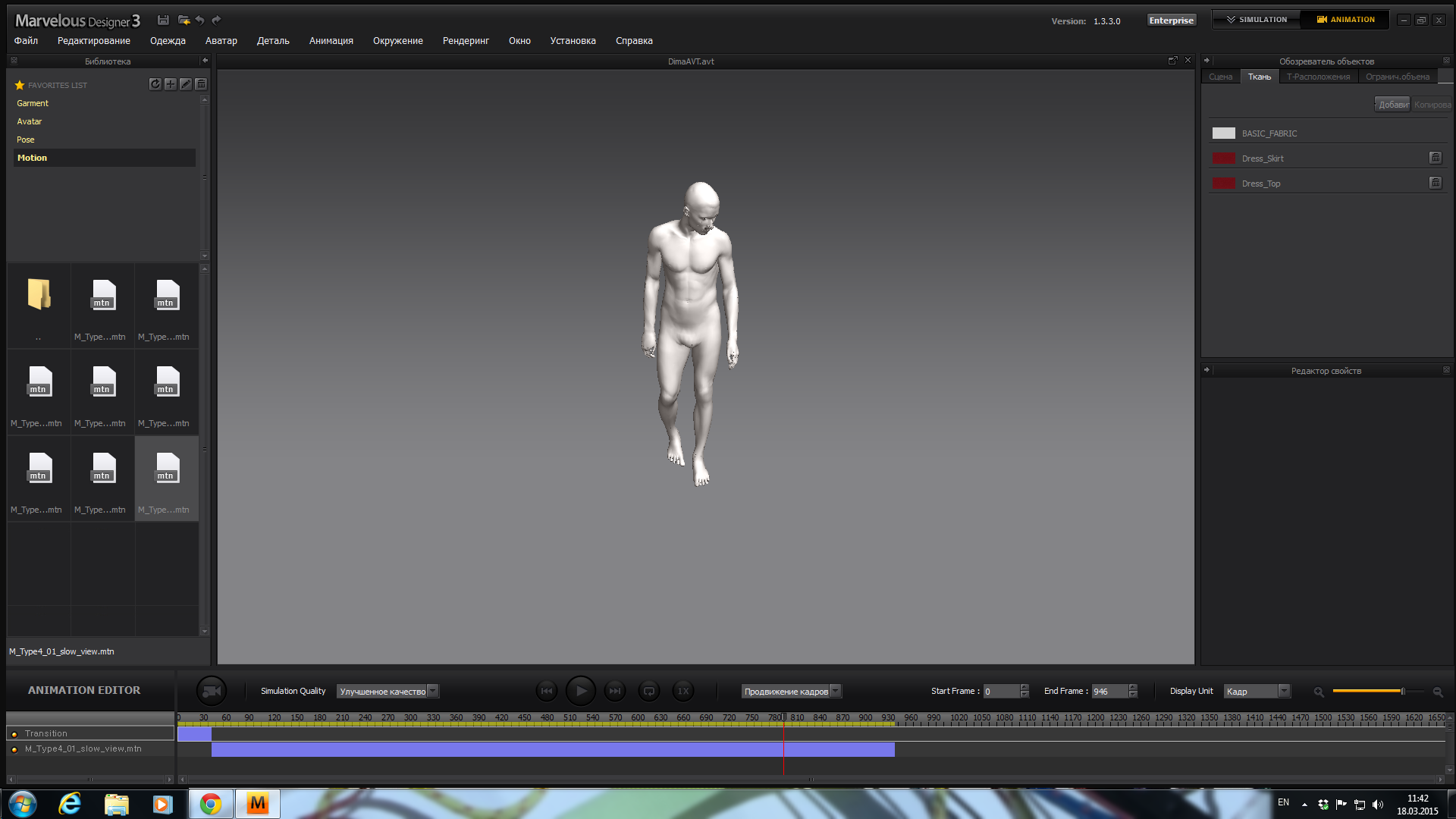Click the undo arrow icon
The image size is (1456, 819).
pyautogui.click(x=200, y=20)
